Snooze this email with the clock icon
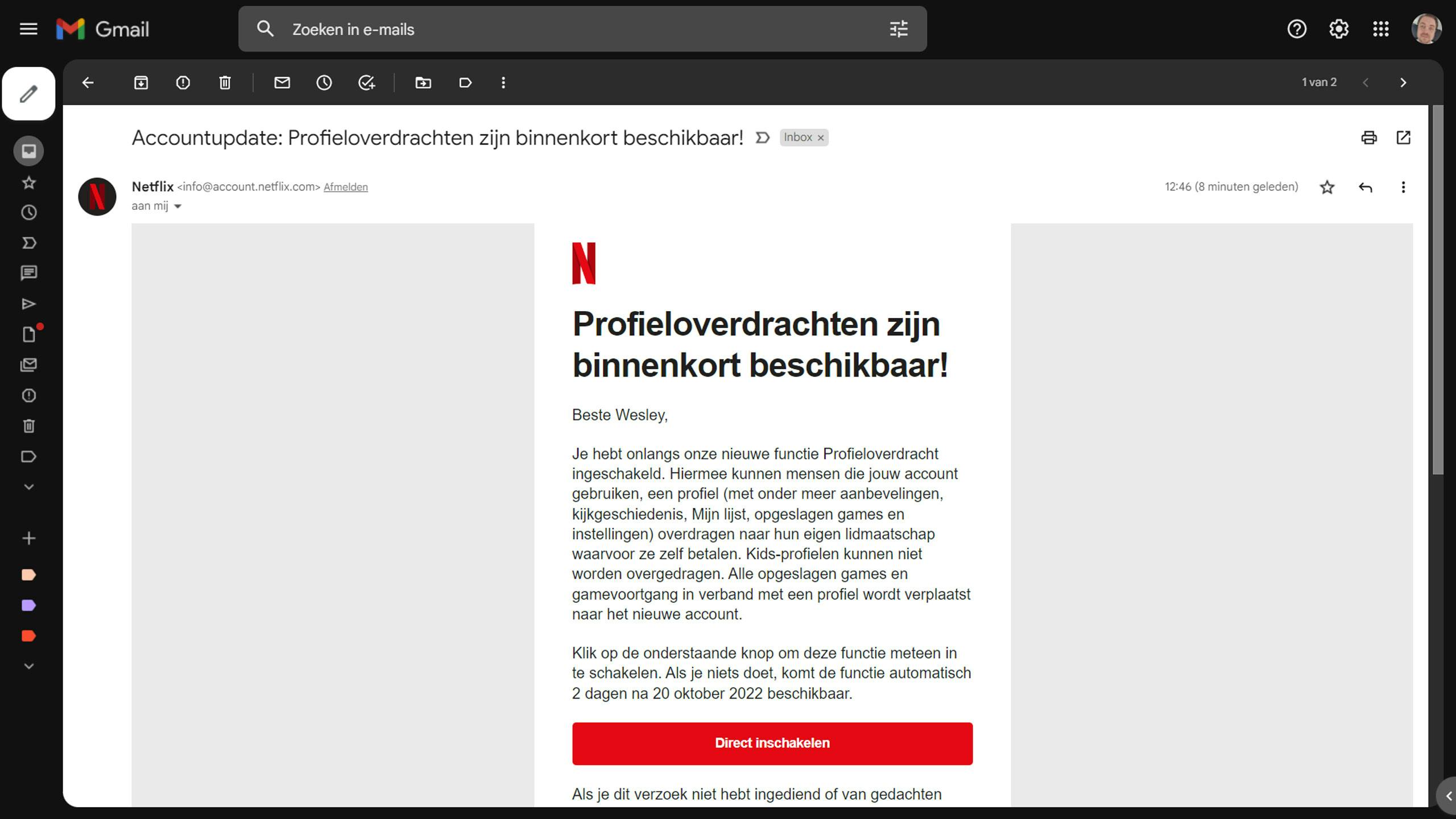1456x819 pixels. [324, 83]
